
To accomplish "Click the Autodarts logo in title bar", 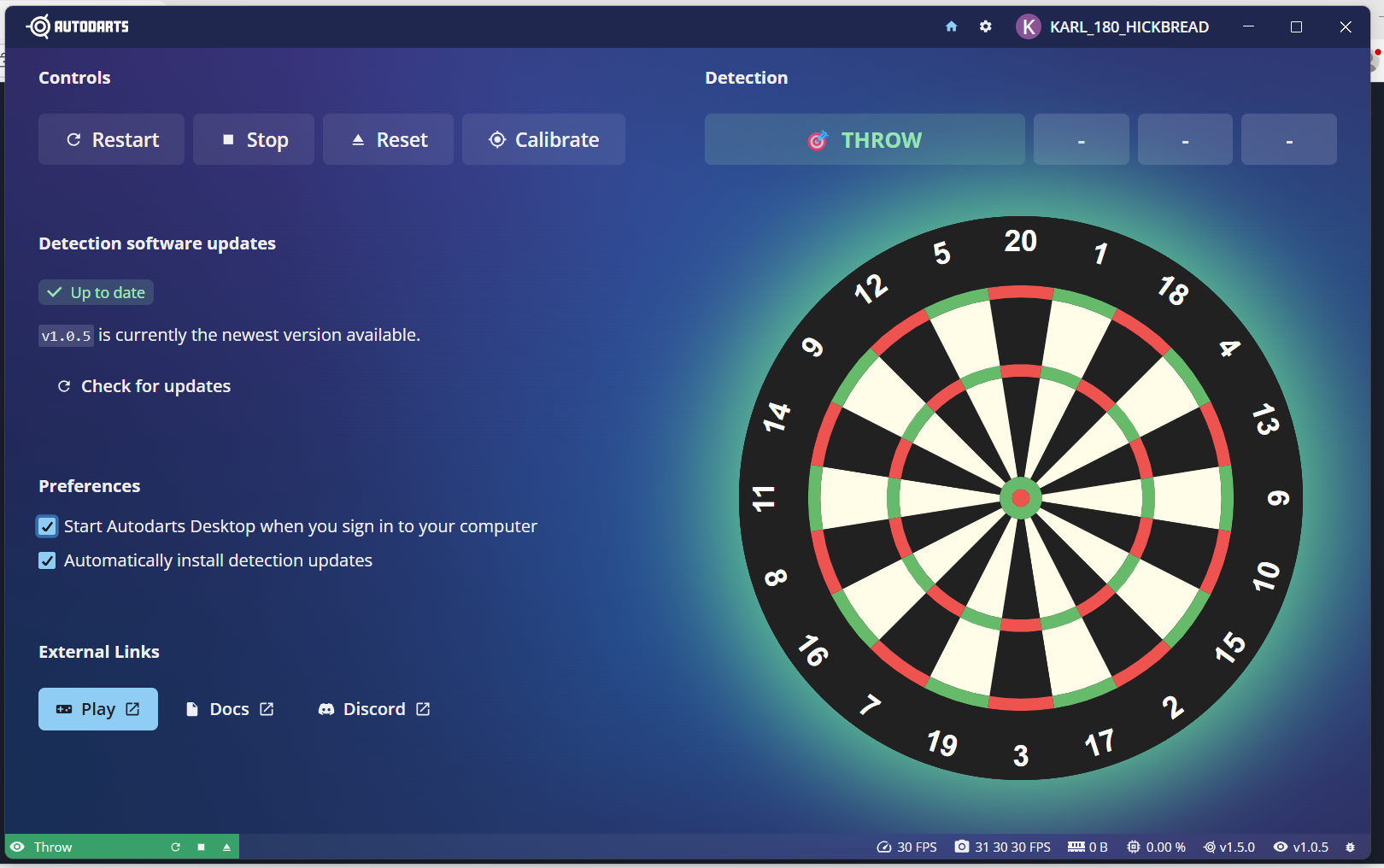I will coord(78,26).
